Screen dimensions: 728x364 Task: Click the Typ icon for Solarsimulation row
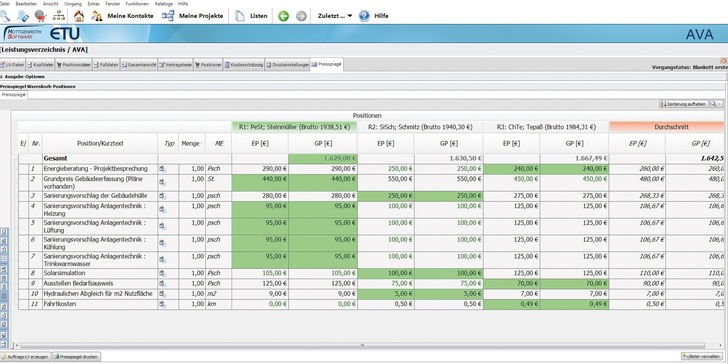coord(162,273)
